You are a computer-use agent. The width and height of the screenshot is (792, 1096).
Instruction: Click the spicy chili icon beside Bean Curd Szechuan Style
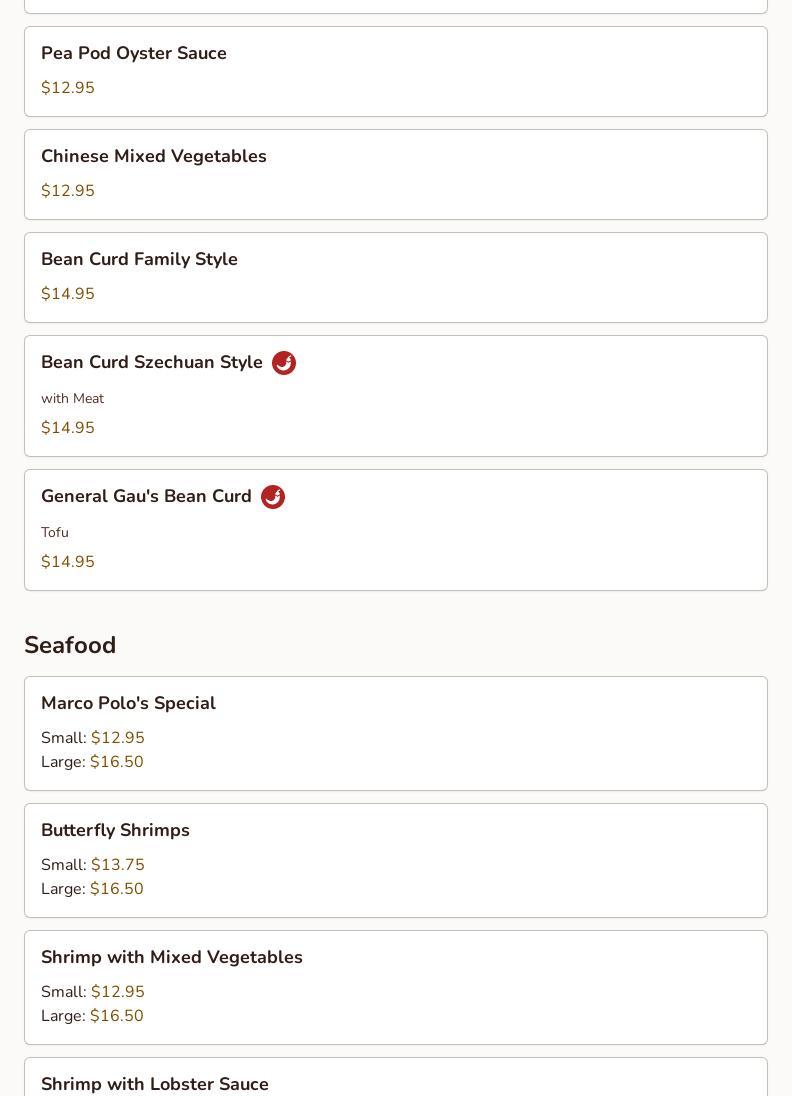pos(284,363)
